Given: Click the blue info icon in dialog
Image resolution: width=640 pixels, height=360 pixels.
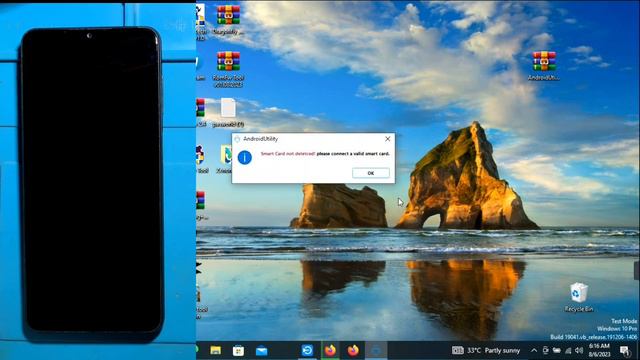Looking at the screenshot, I should pos(244,157).
